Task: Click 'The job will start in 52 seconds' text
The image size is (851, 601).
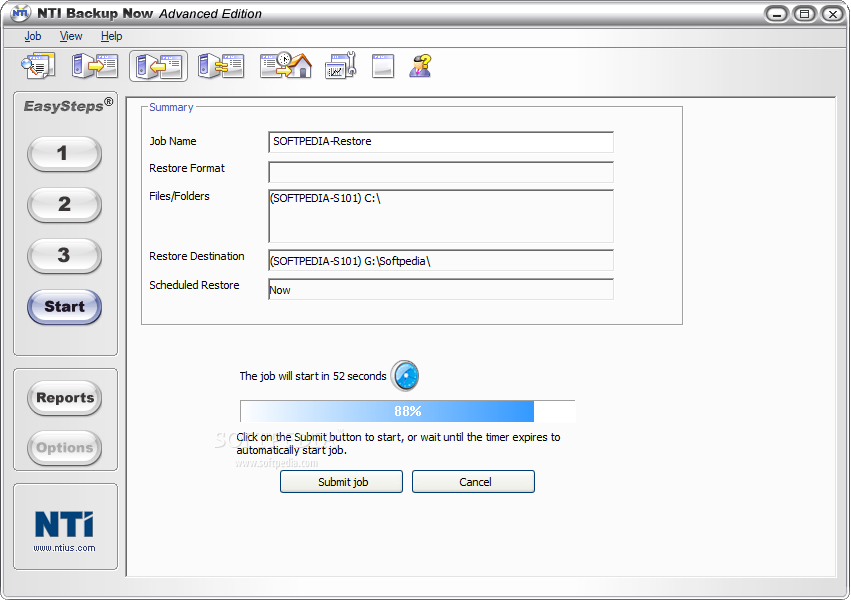Action: (x=313, y=376)
